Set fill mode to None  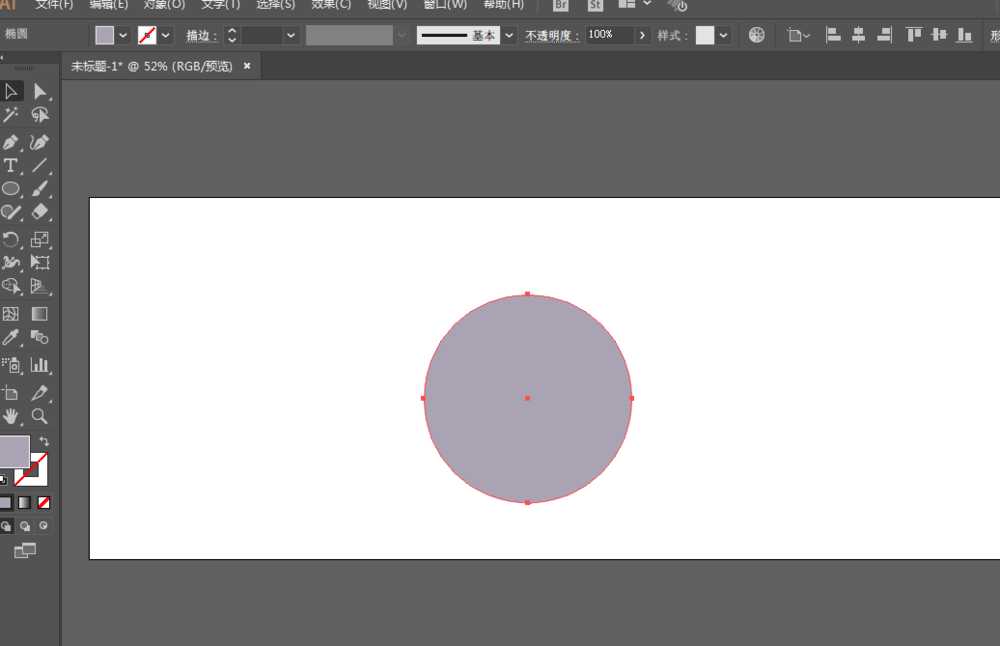pyautogui.click(x=43, y=503)
